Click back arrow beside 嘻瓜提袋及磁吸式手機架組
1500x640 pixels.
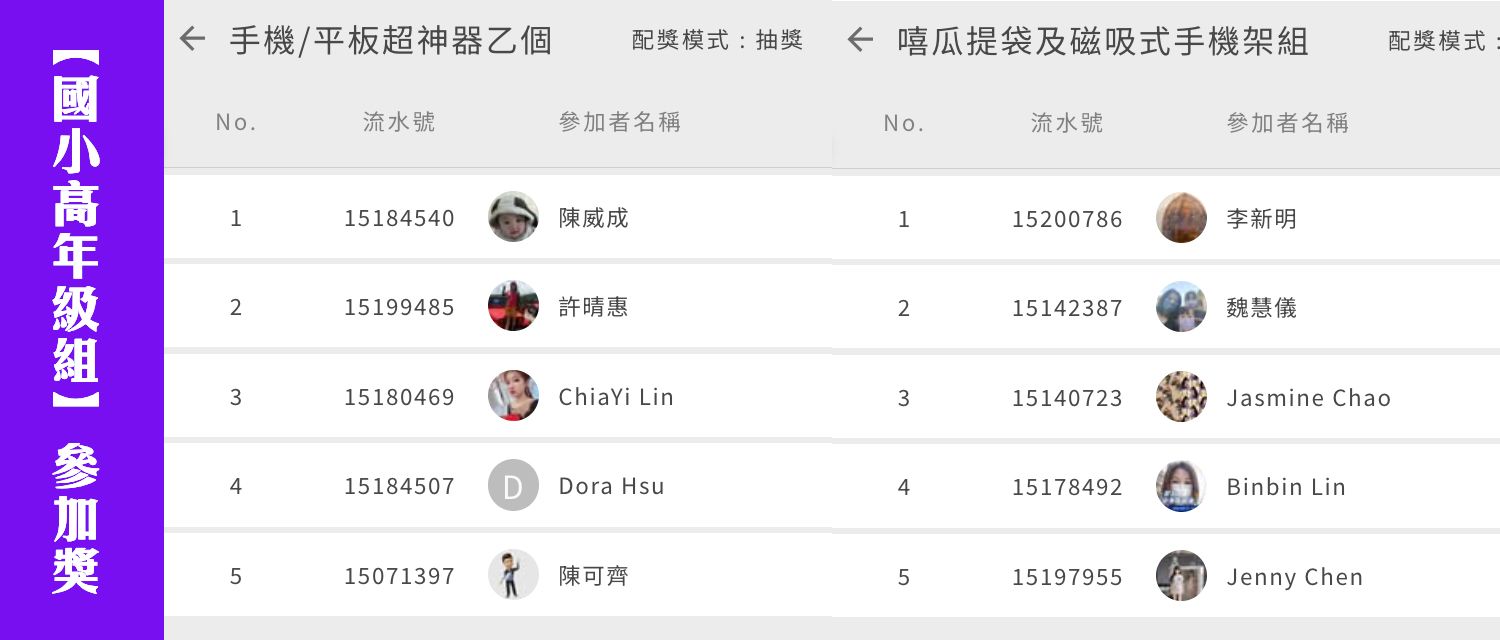[x=860, y=40]
